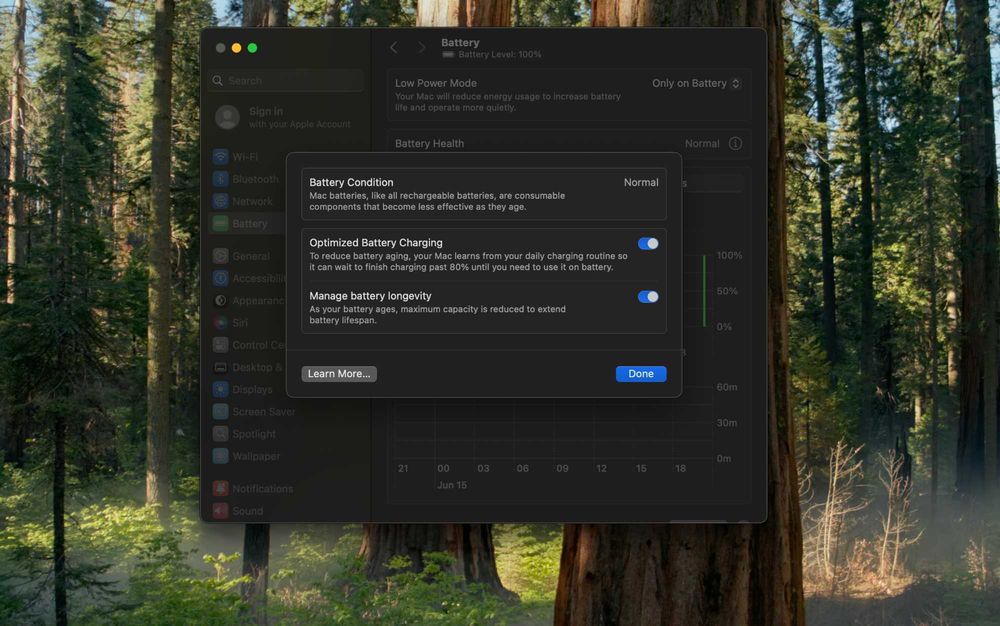
Task: Disable Manage battery longevity switch
Action: click(x=648, y=296)
